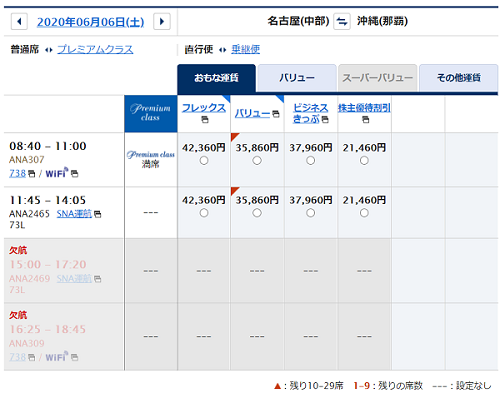Switch to 乗継便 connecting flights
The image size is (500, 398).
(246, 49)
